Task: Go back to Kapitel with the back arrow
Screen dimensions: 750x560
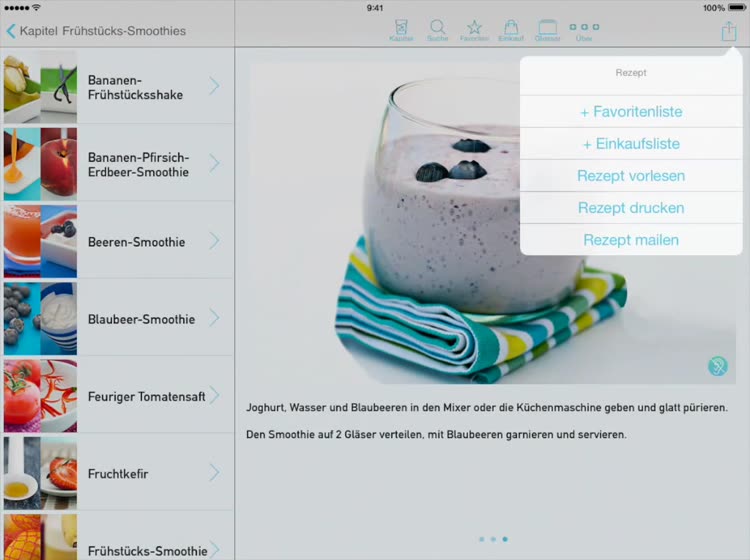Action: (x=11, y=31)
